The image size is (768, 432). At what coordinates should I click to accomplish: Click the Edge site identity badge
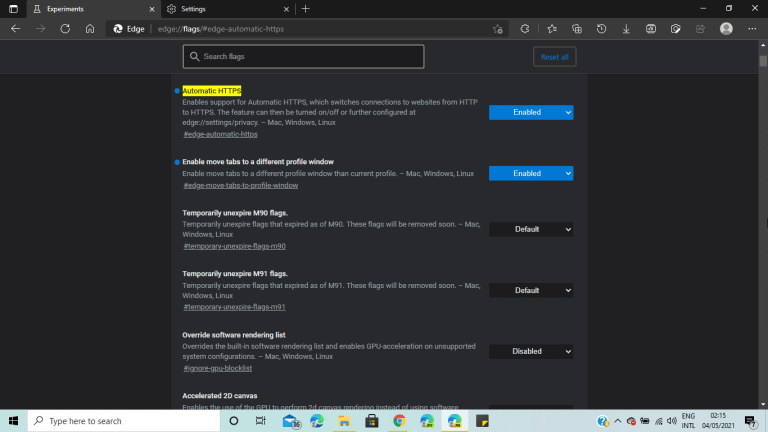(128, 29)
